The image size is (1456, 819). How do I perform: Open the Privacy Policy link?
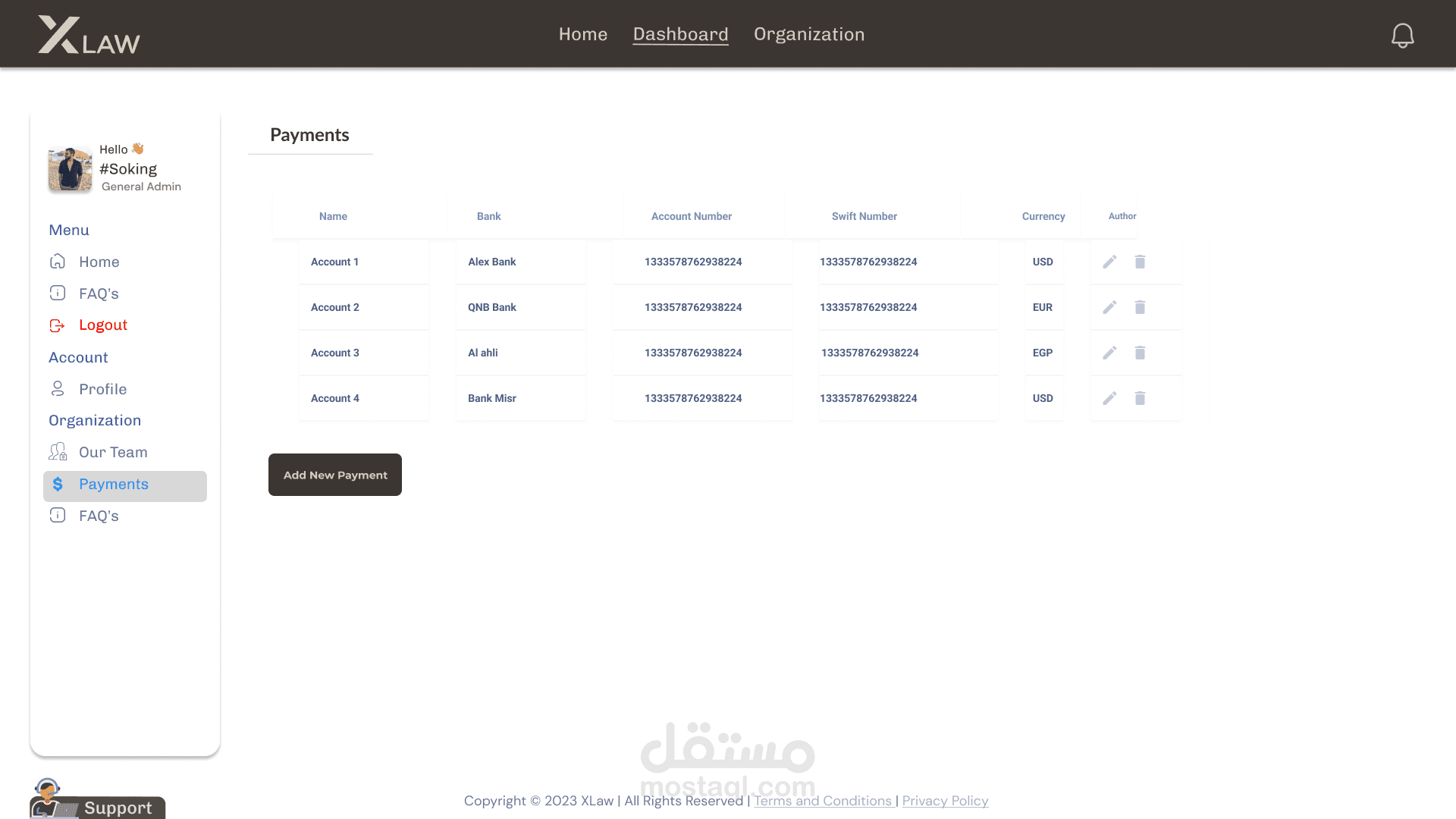(x=945, y=801)
